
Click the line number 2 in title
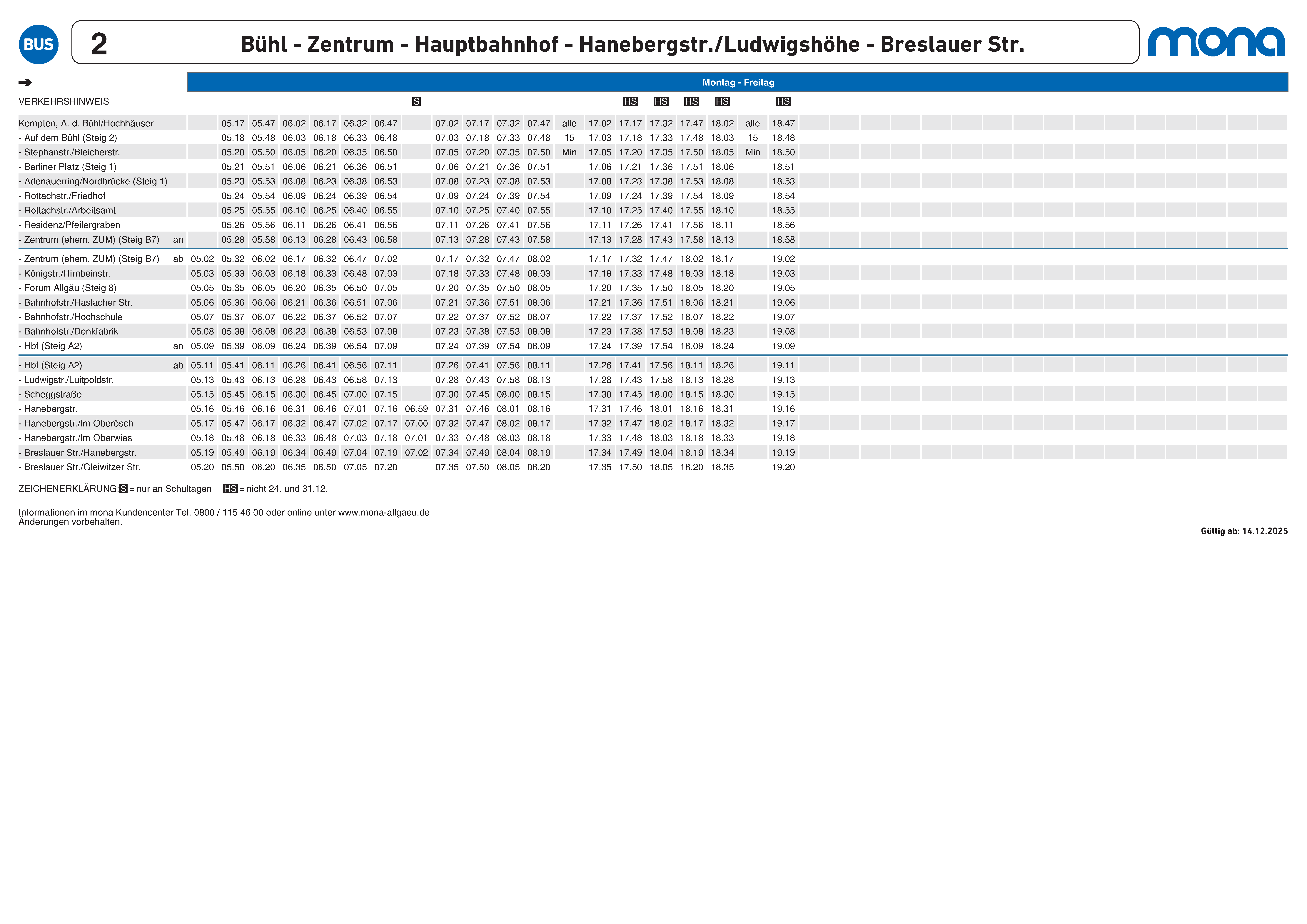tap(99, 44)
